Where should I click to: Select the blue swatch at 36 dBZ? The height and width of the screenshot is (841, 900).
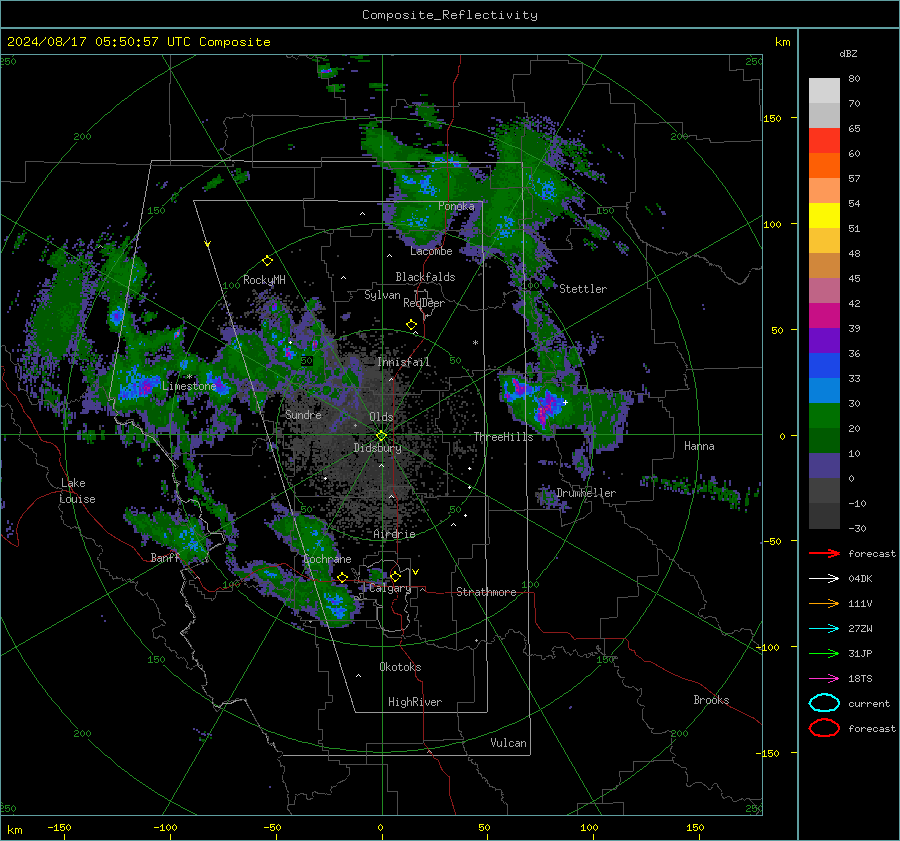click(x=824, y=365)
